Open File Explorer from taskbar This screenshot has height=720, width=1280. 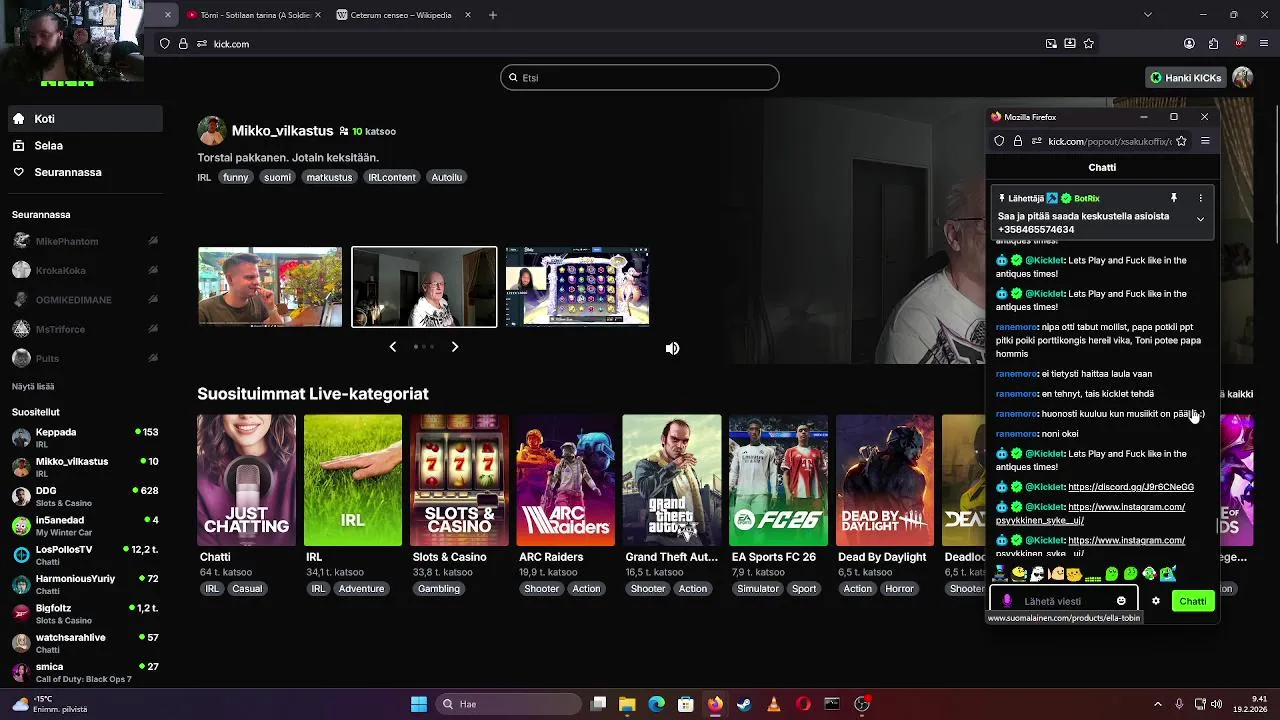point(627,704)
